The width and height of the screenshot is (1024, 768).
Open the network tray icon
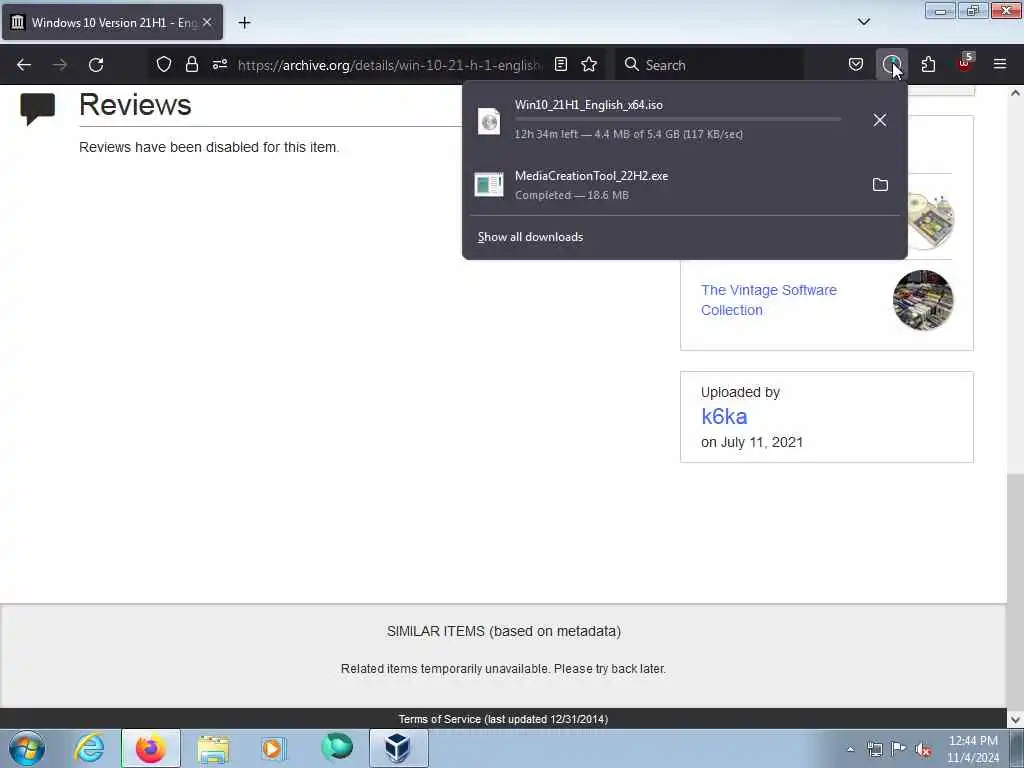874,749
